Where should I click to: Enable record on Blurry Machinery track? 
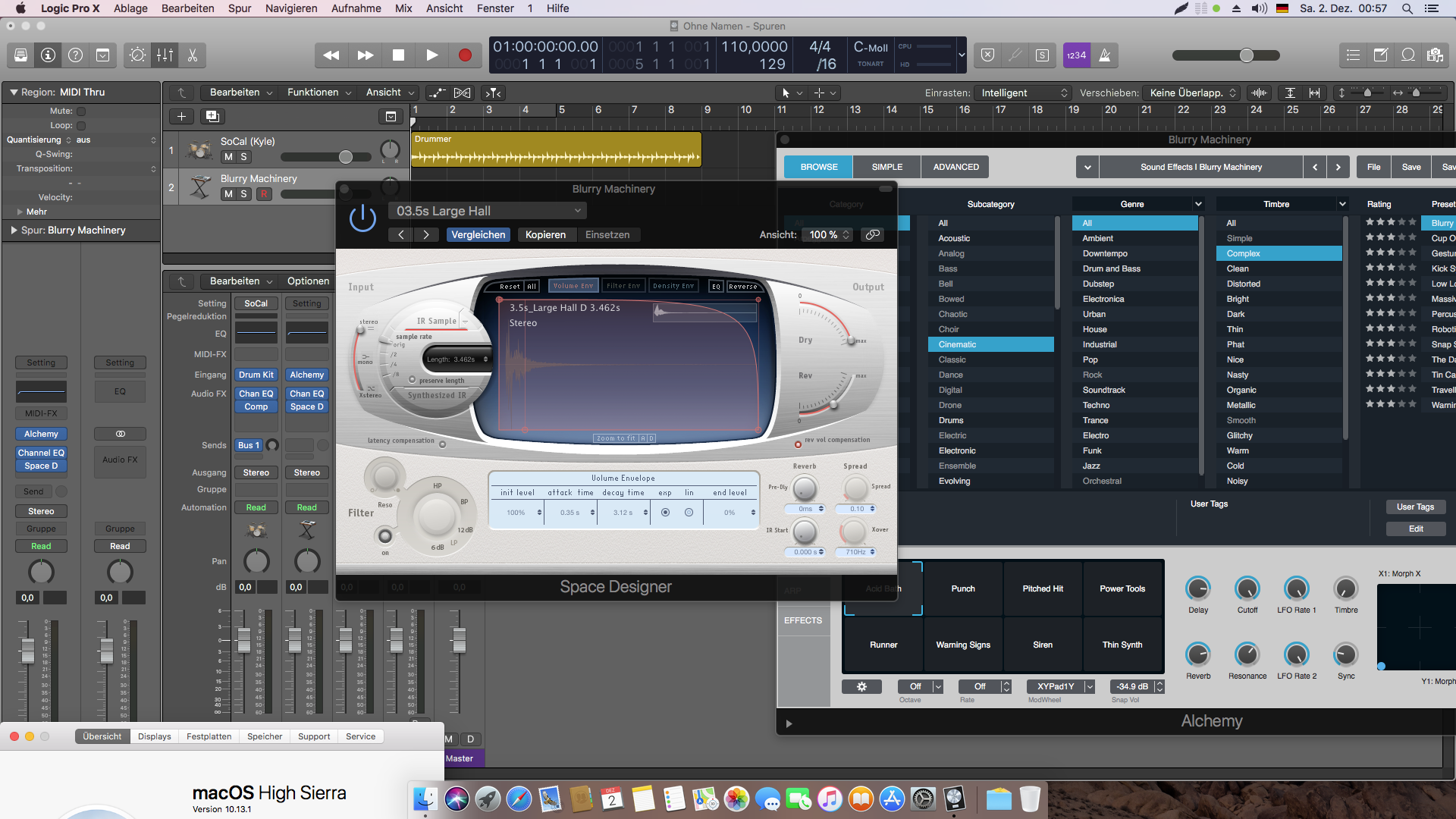tap(264, 194)
